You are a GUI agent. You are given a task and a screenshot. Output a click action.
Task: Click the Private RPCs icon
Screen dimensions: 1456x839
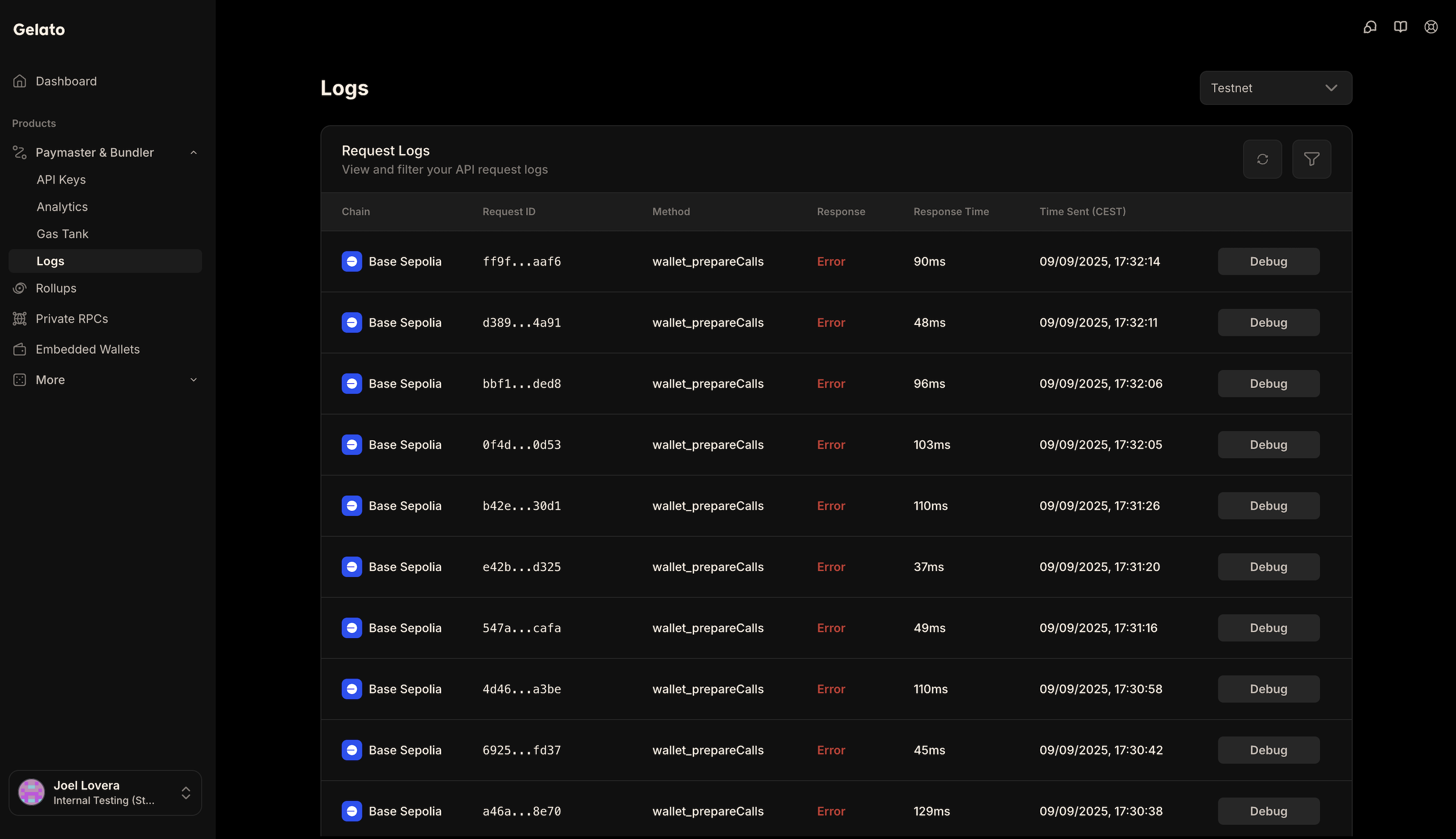pos(19,319)
